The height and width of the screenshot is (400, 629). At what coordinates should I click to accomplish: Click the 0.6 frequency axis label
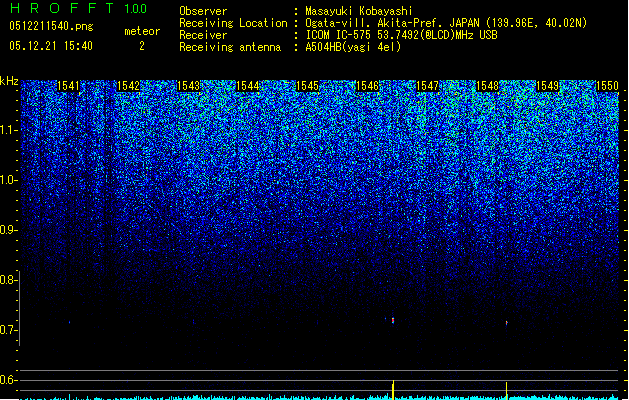click(8, 380)
